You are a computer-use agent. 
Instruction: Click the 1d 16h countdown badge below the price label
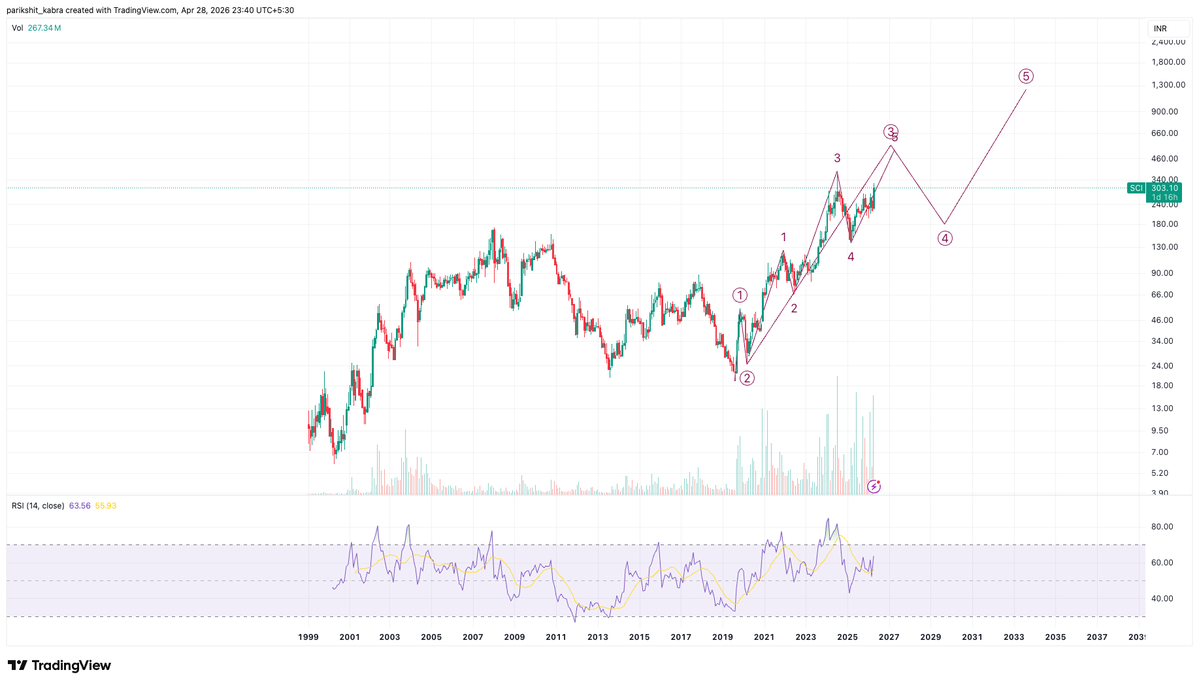[1163, 199]
